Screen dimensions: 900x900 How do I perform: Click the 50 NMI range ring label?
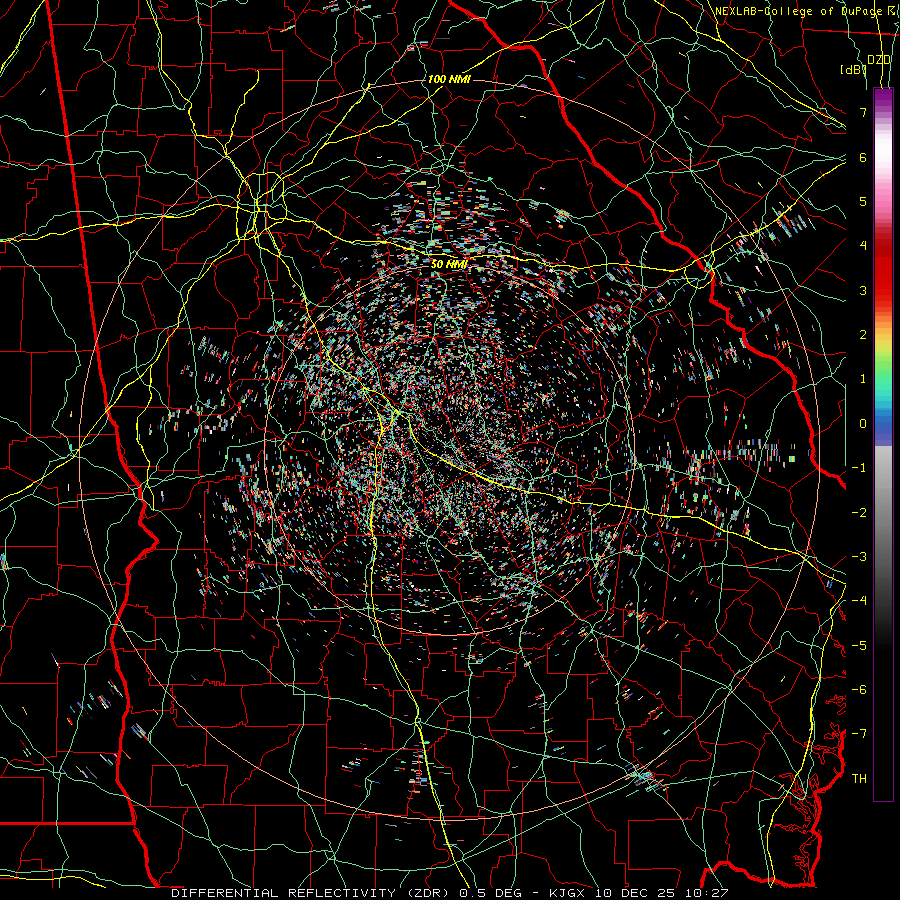tap(449, 264)
